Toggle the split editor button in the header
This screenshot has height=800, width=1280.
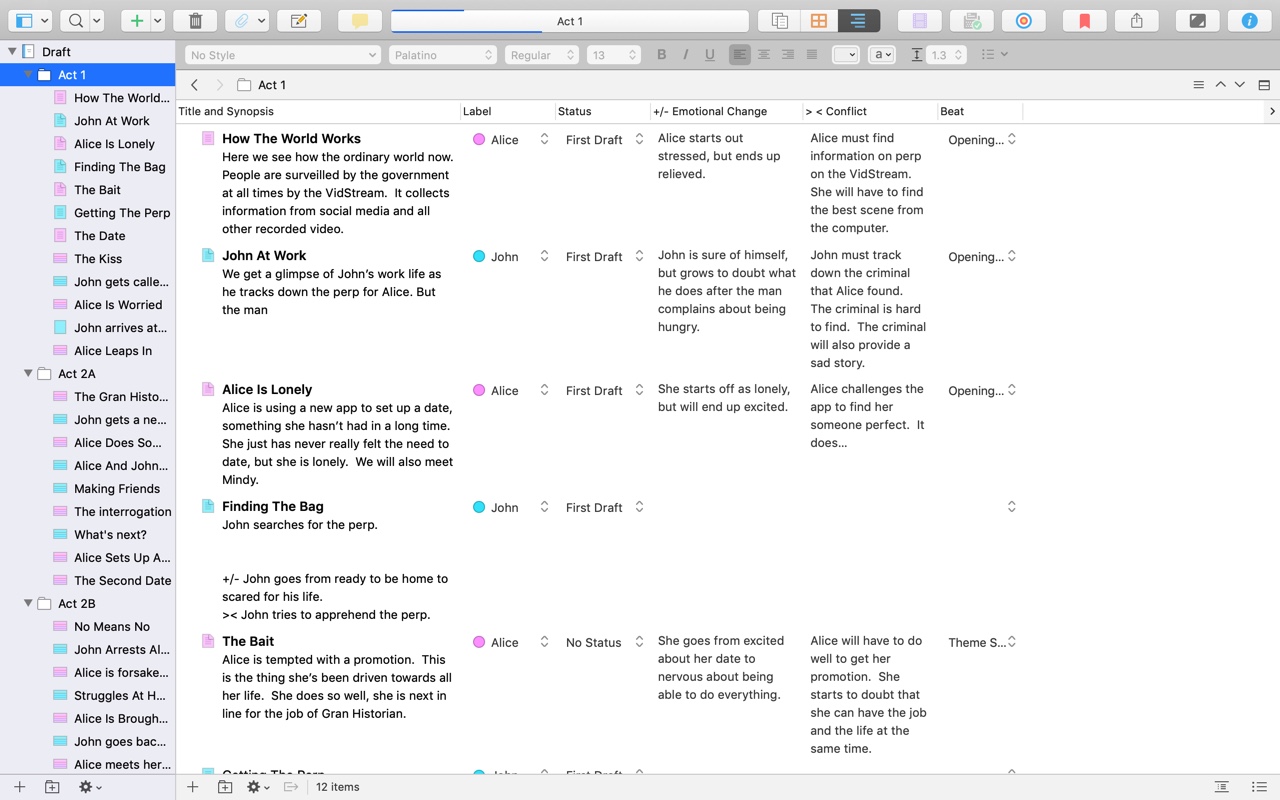click(1264, 85)
